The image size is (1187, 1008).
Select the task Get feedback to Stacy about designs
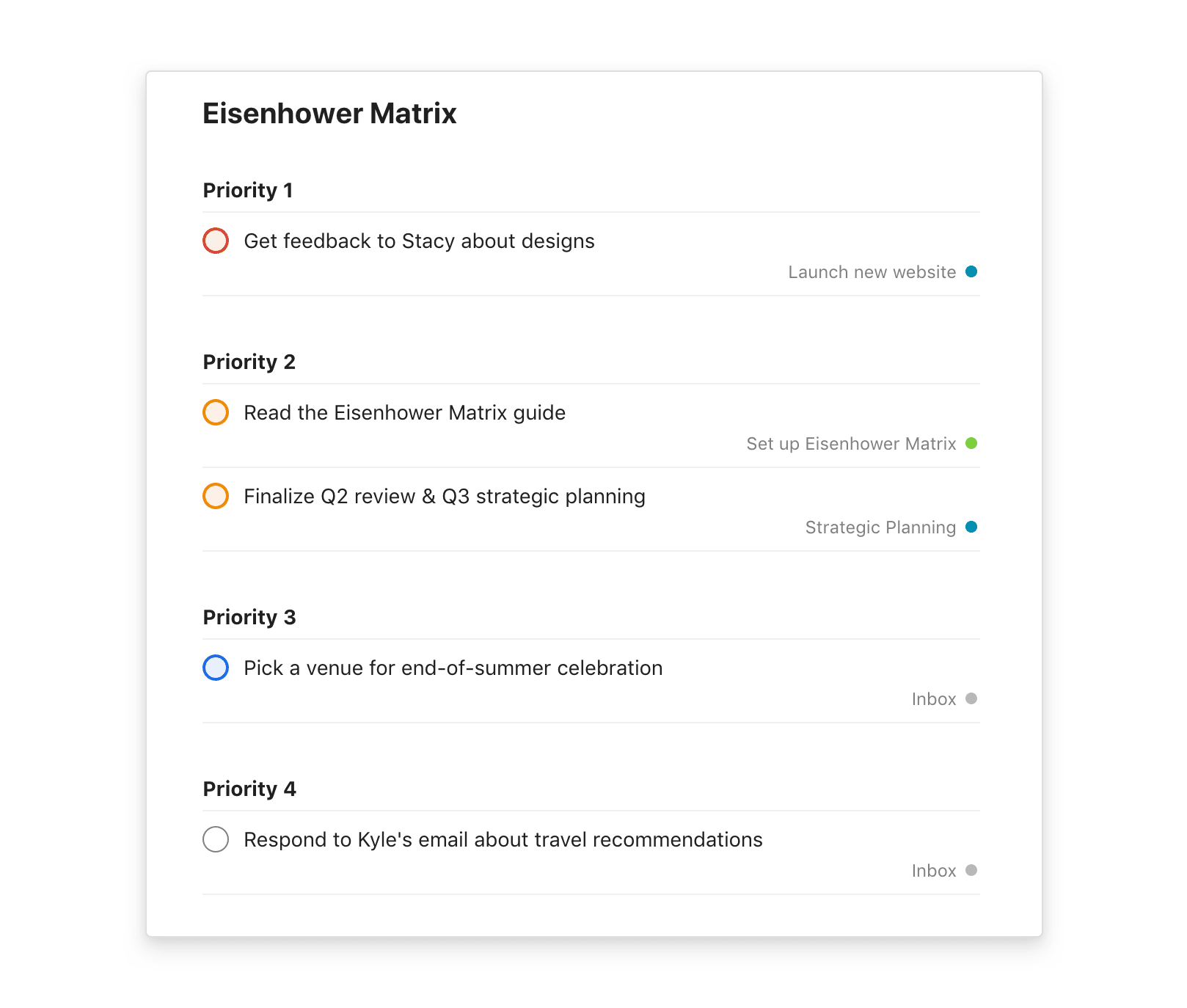coord(419,241)
